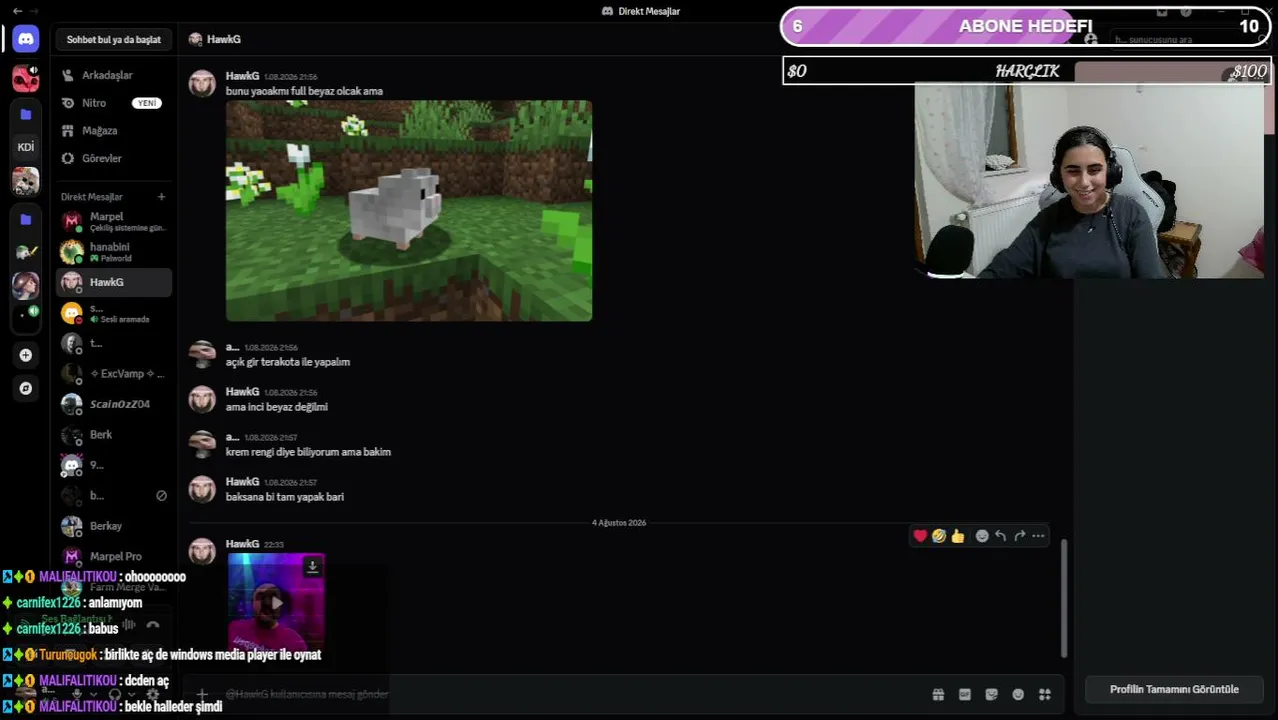Click Sohbet bul ya da başlat search box

(114, 39)
